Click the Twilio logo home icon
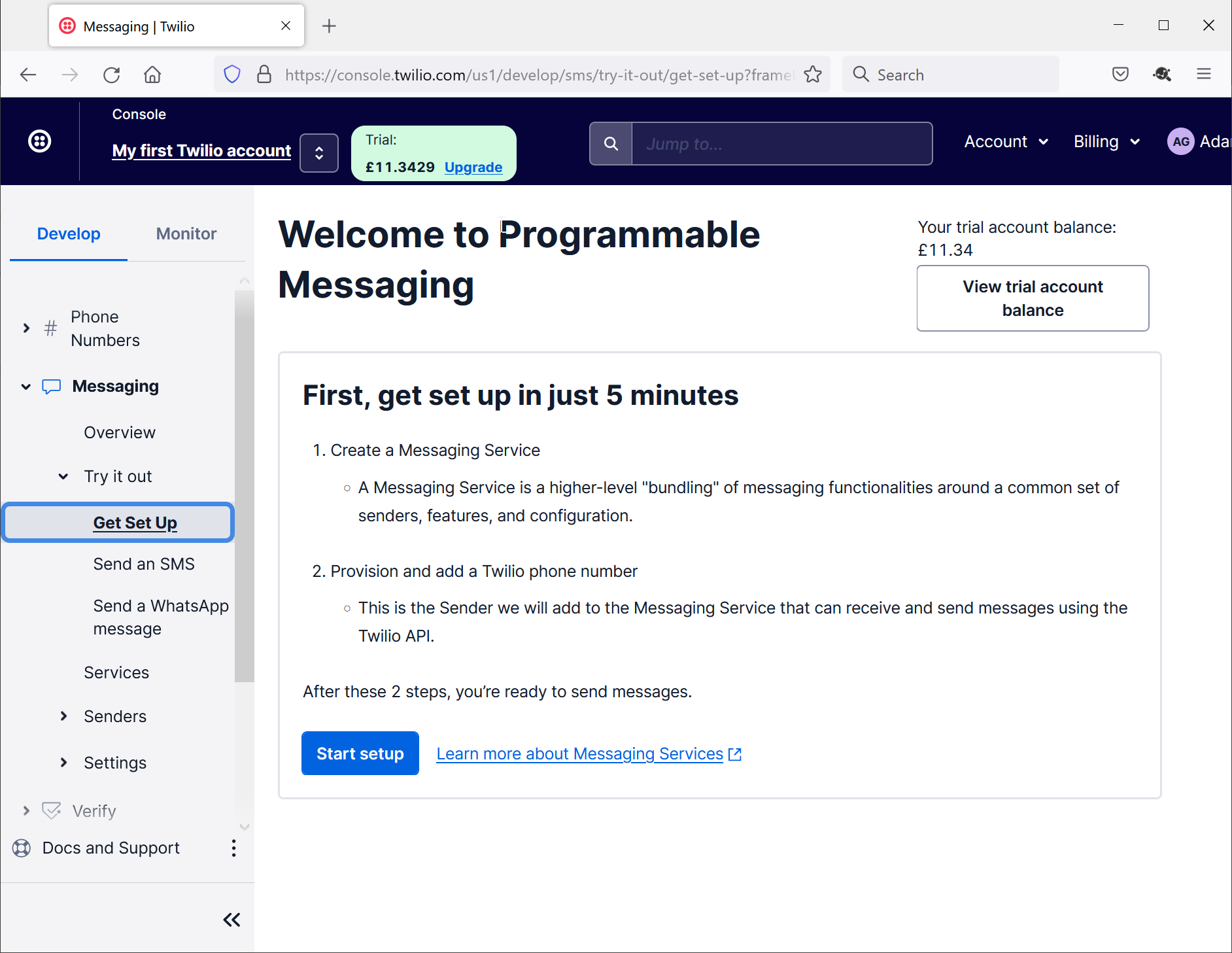The height and width of the screenshot is (953, 1232). (x=40, y=141)
